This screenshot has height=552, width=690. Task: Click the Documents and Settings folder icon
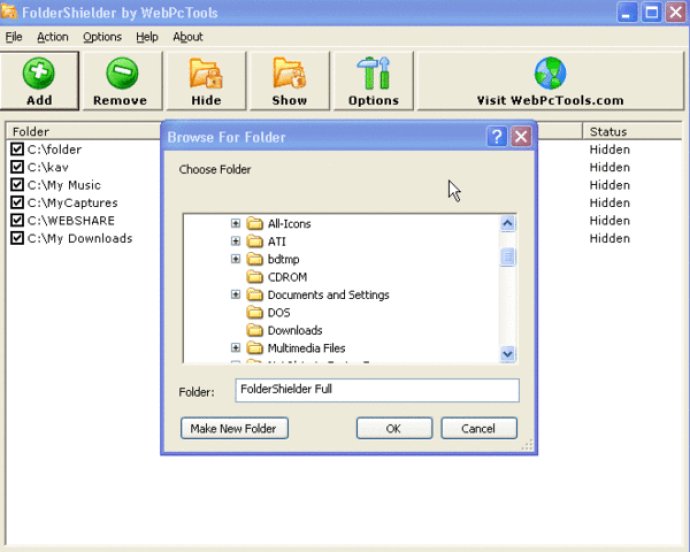pos(254,294)
